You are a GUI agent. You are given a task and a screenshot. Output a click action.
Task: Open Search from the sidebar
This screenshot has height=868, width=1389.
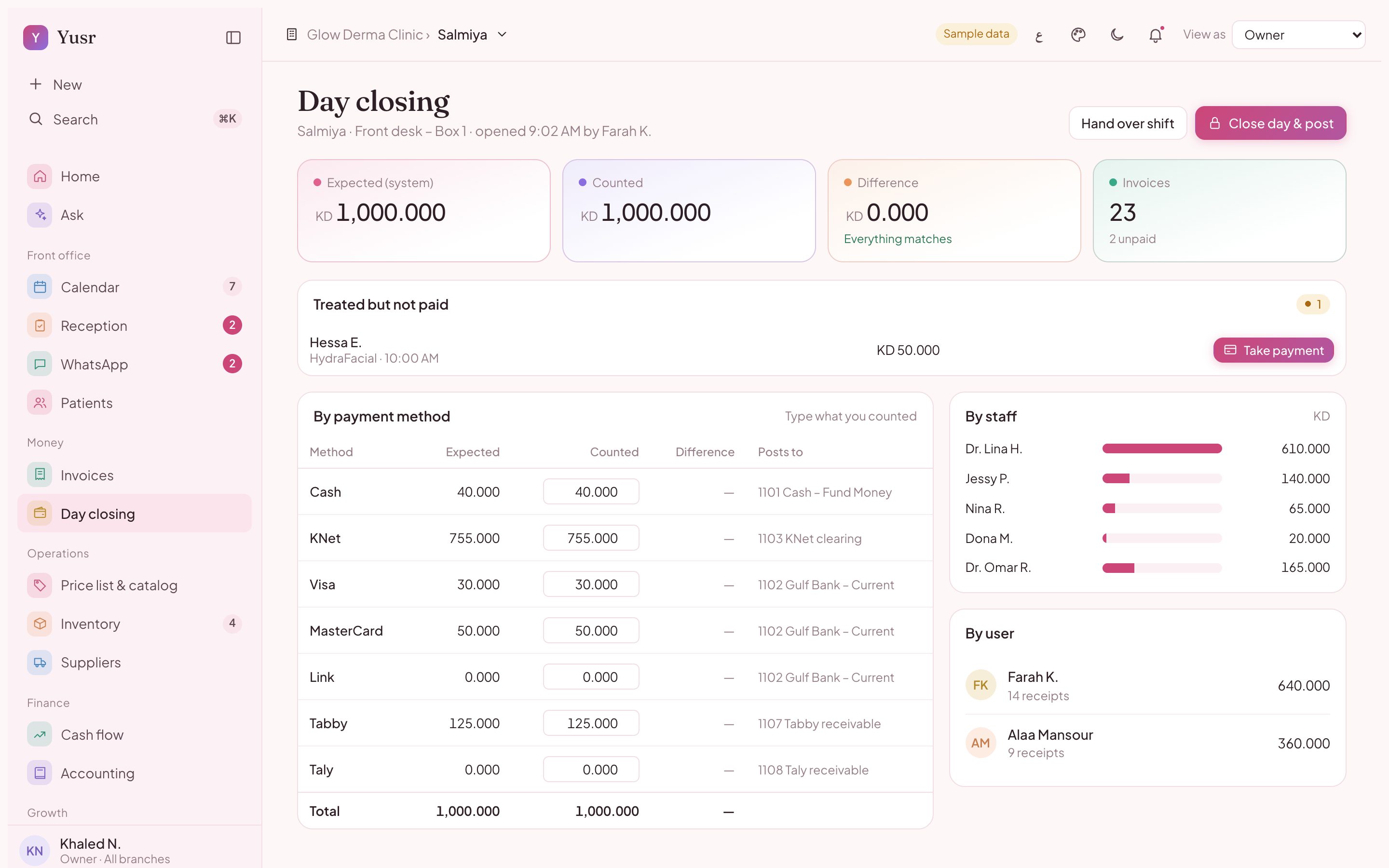pos(134,119)
